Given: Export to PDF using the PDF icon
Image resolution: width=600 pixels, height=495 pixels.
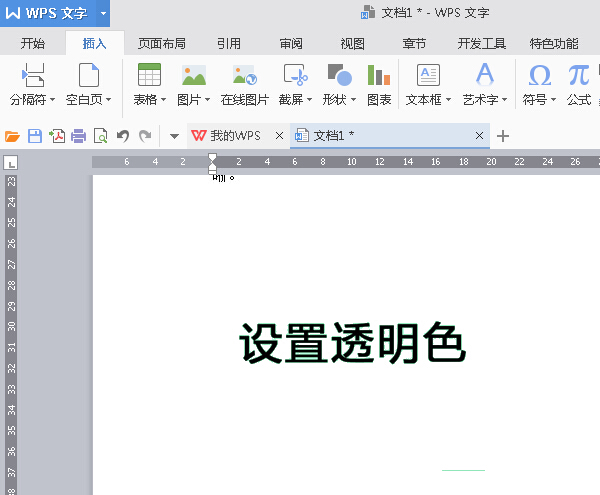Looking at the screenshot, I should click(x=57, y=136).
